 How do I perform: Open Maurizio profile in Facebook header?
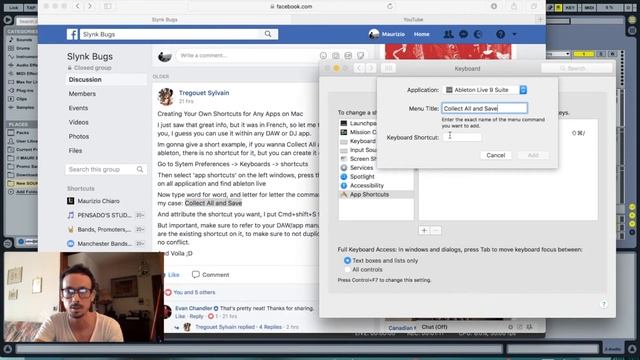click(387, 34)
